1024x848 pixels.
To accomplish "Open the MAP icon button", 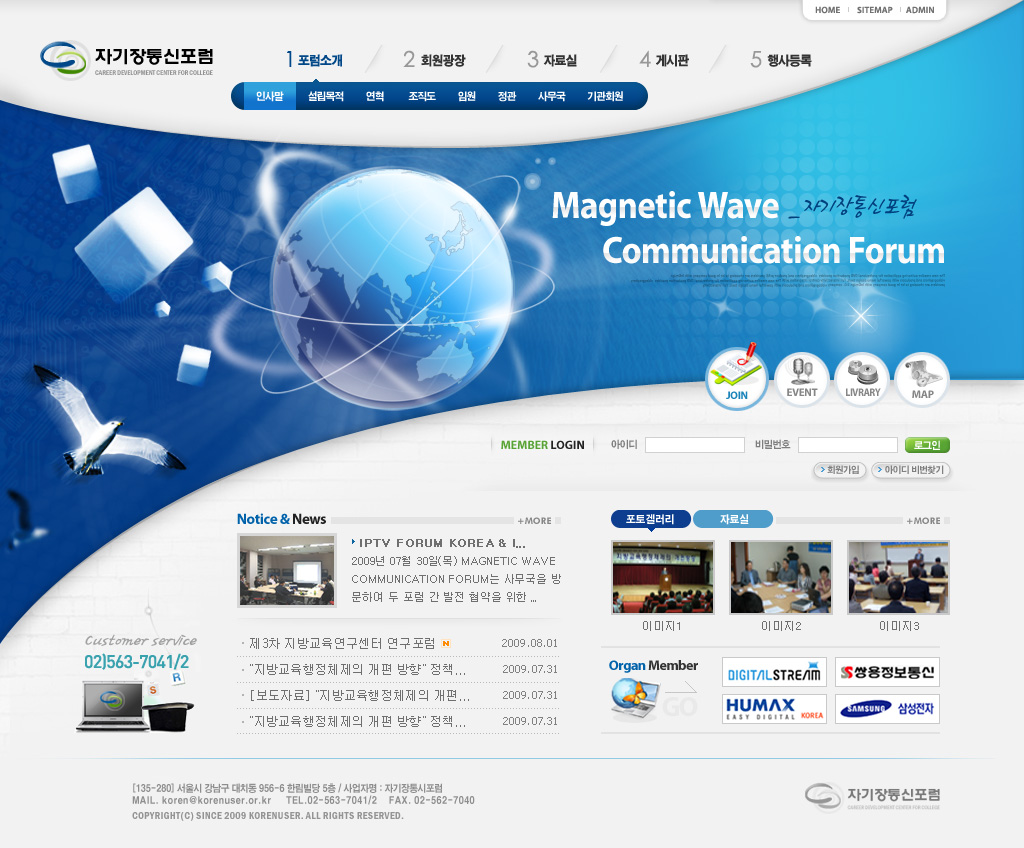I will 922,380.
